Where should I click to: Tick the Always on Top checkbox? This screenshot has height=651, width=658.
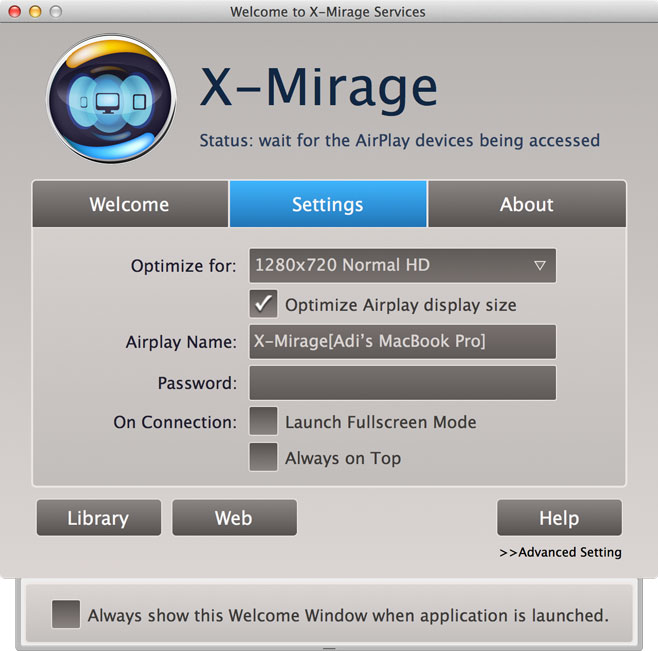[263, 457]
